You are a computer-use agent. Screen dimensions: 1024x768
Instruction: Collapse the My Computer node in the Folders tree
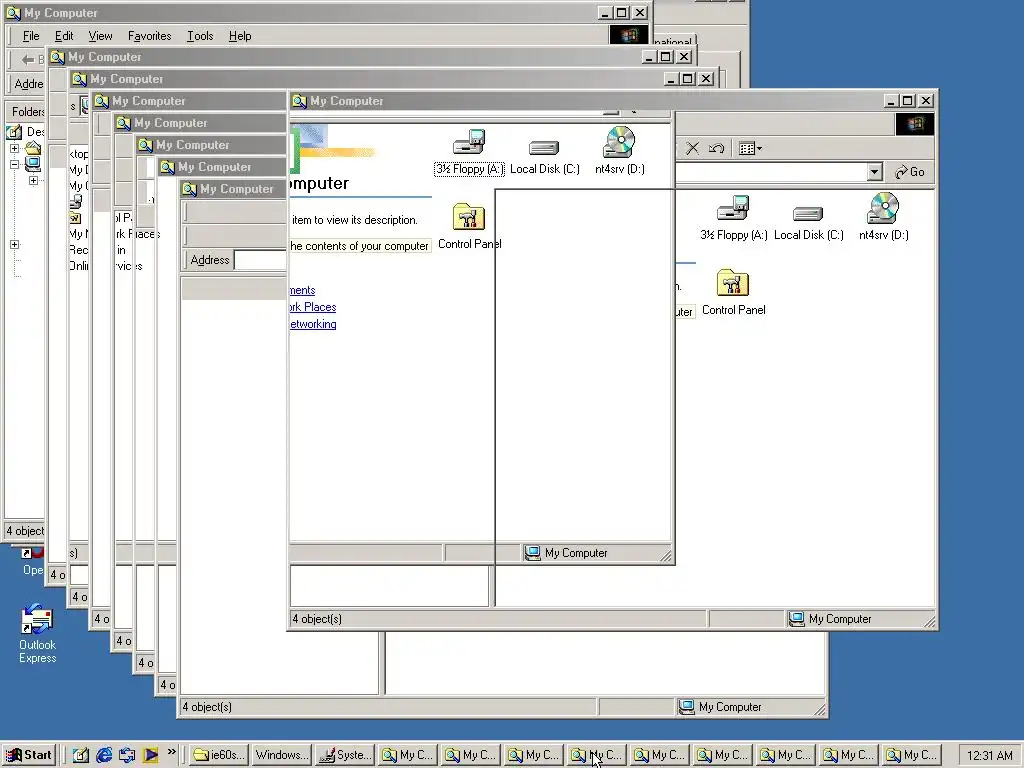click(14, 165)
